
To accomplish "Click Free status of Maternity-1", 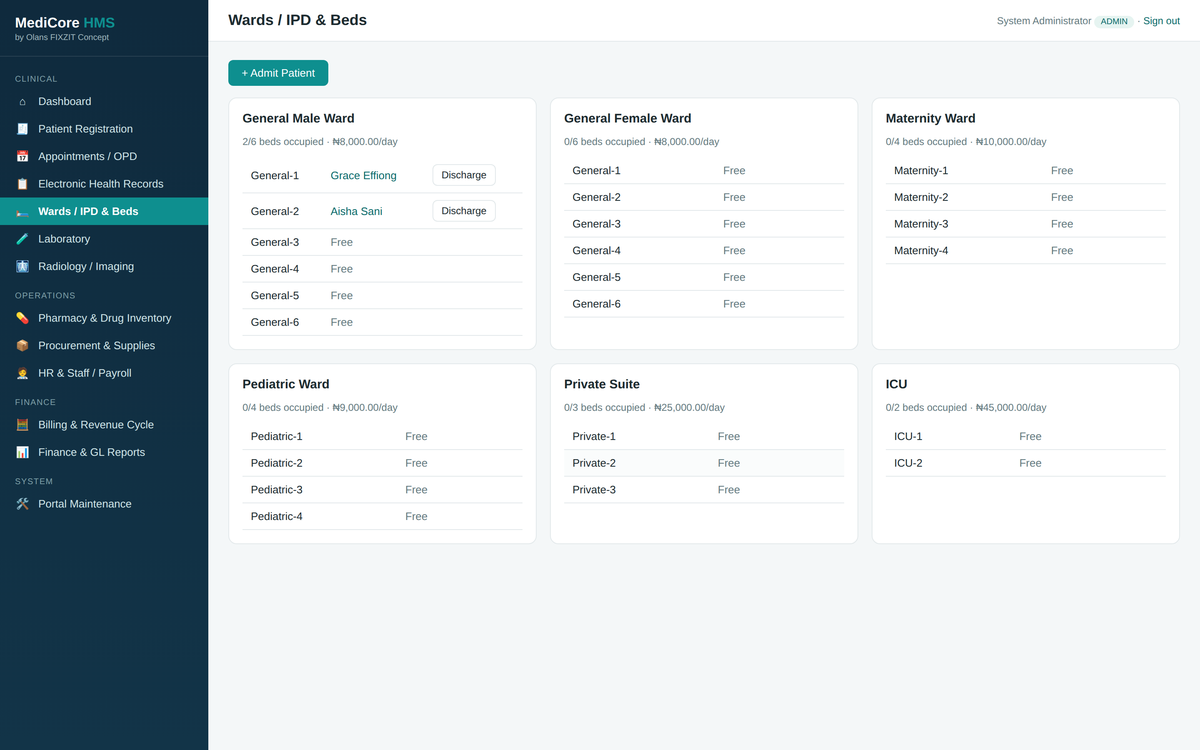I will pyautogui.click(x=1062, y=171).
